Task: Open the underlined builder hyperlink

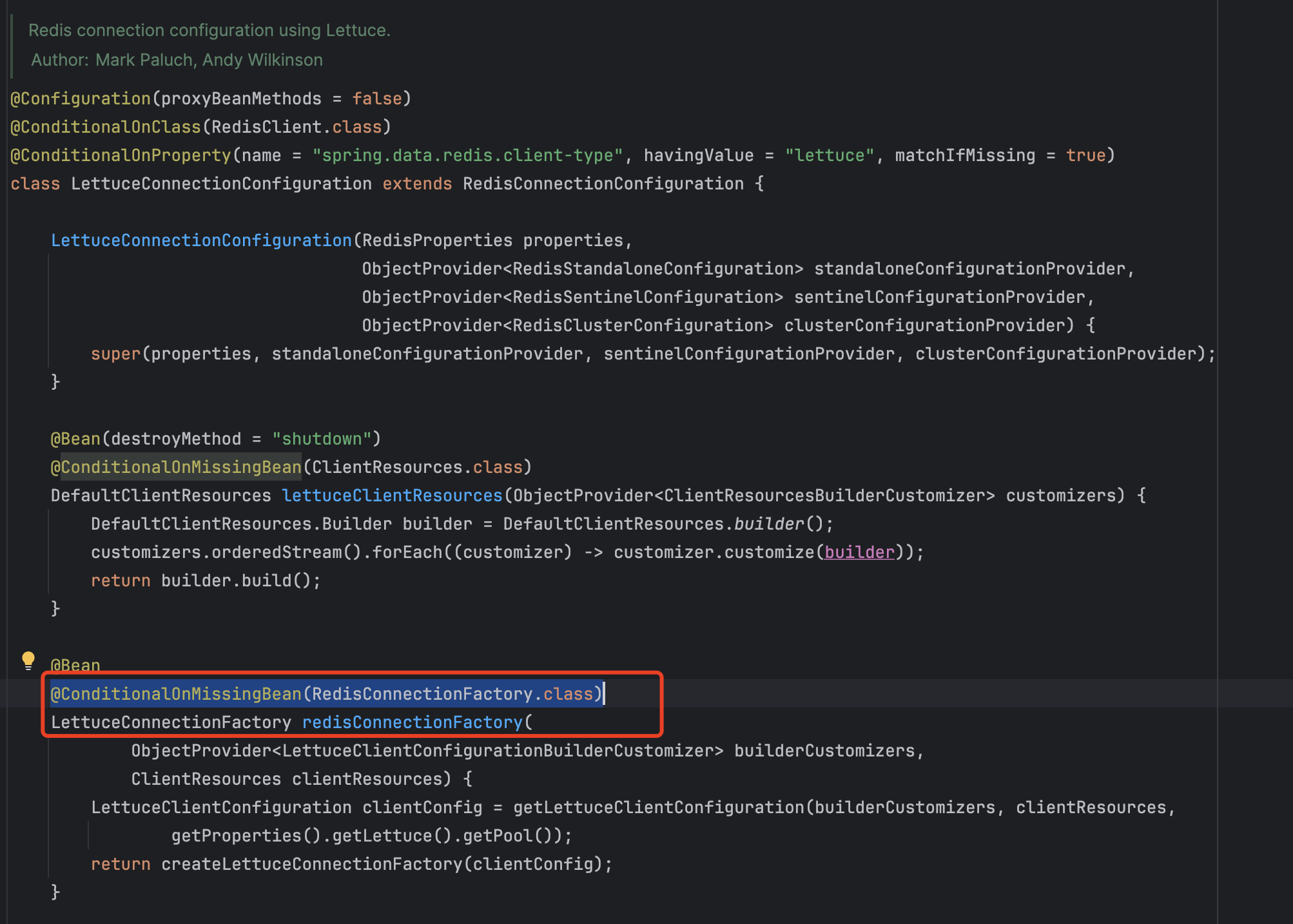Action: pyautogui.click(x=858, y=552)
